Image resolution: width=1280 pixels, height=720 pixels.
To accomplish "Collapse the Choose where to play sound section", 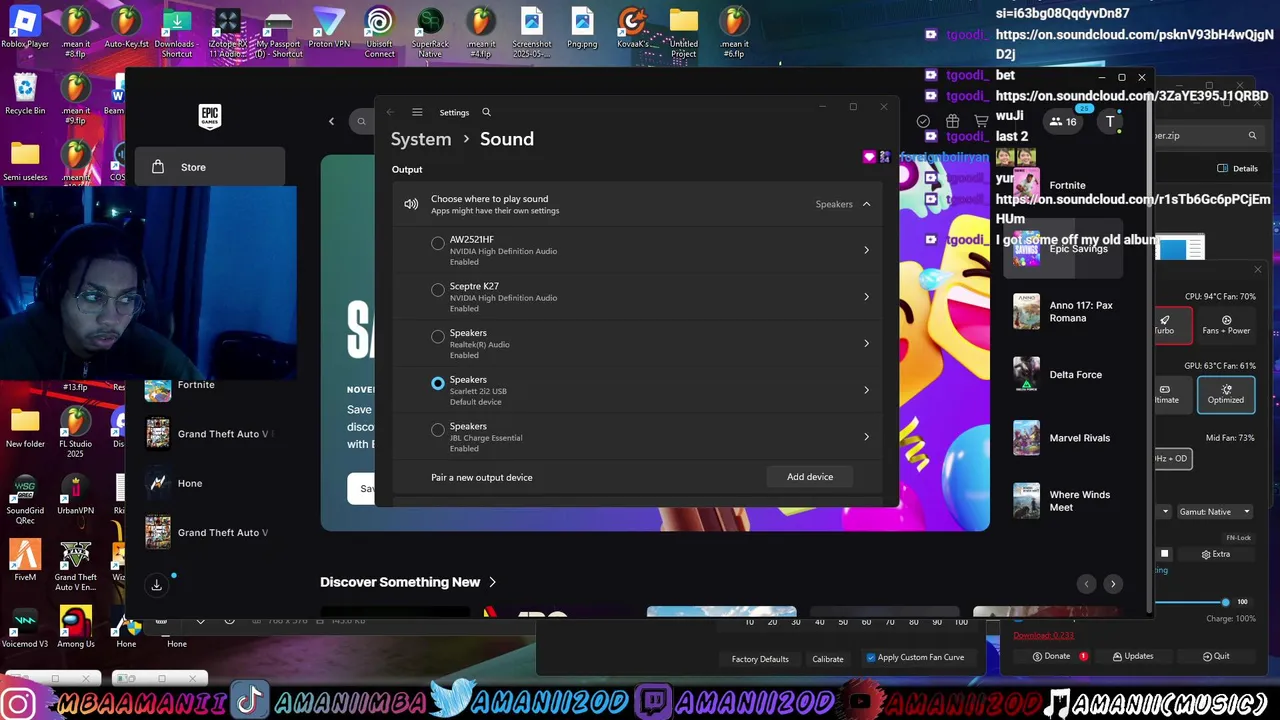I will (866, 204).
